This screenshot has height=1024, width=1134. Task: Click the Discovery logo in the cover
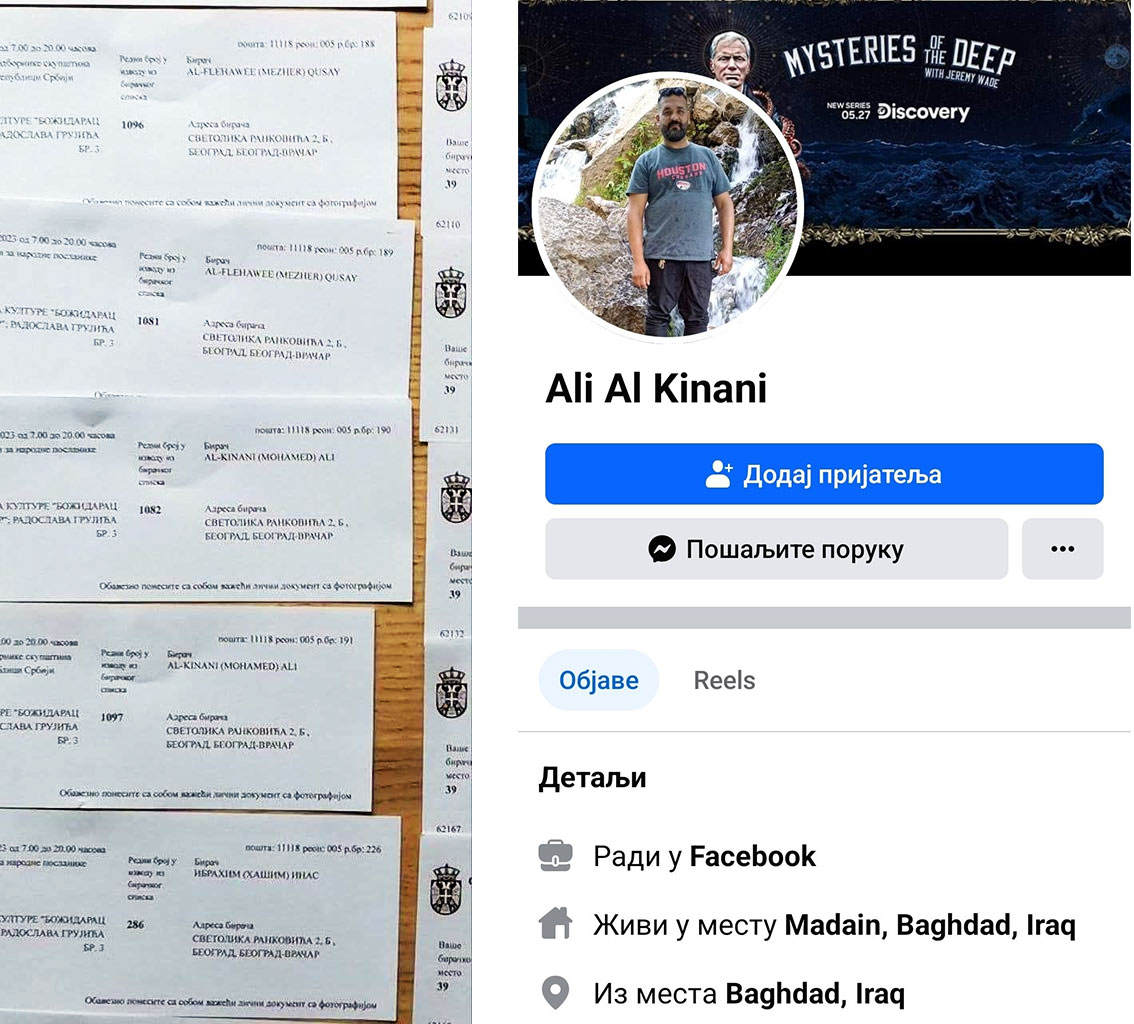point(923,111)
